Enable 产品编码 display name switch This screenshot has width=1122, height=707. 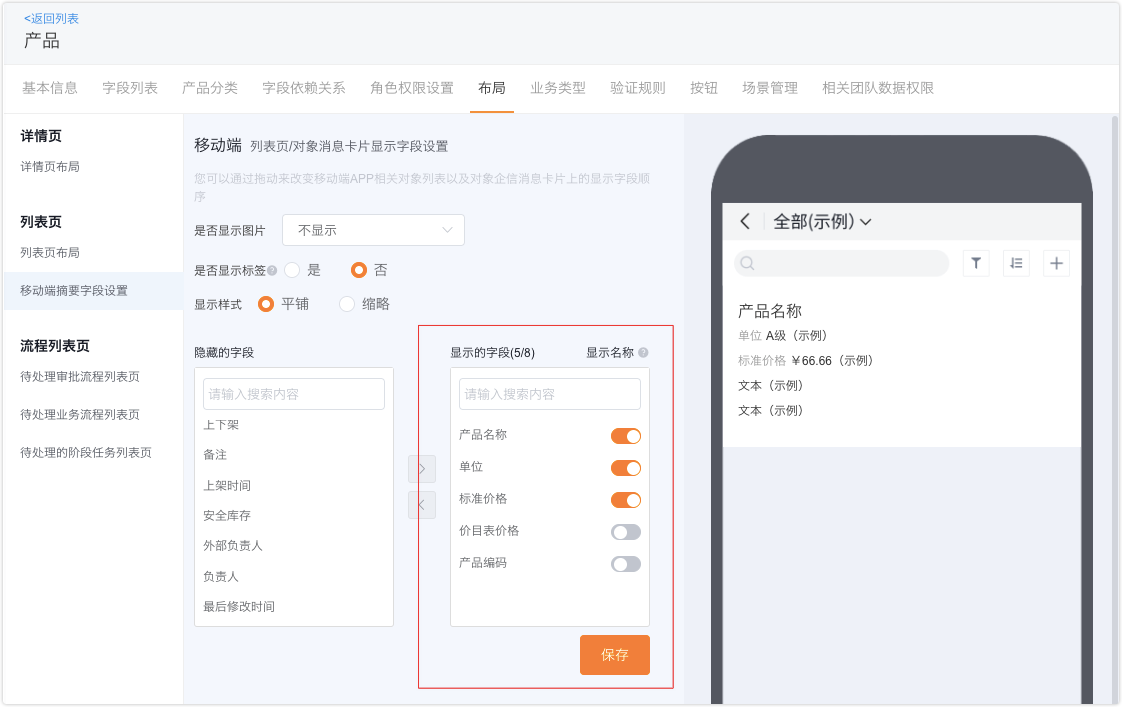625,564
